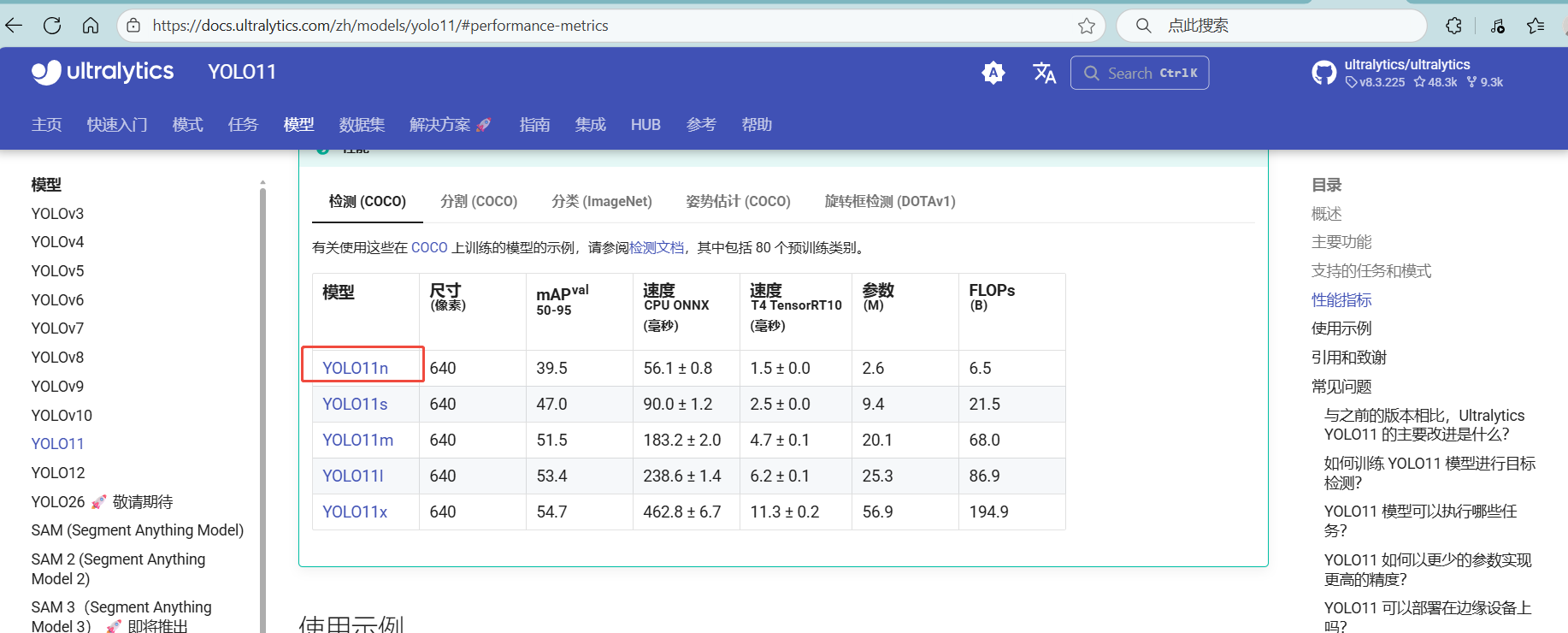Follow the 检测文档 link
This screenshot has width=1568, height=633.
(657, 248)
